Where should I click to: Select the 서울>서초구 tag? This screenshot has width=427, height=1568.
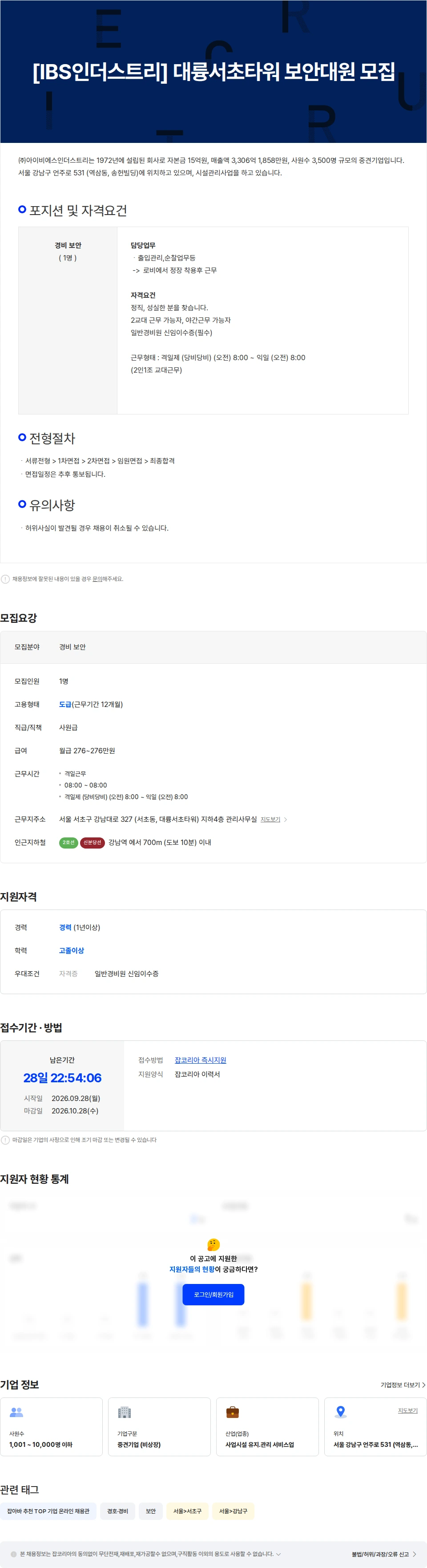point(187,1511)
